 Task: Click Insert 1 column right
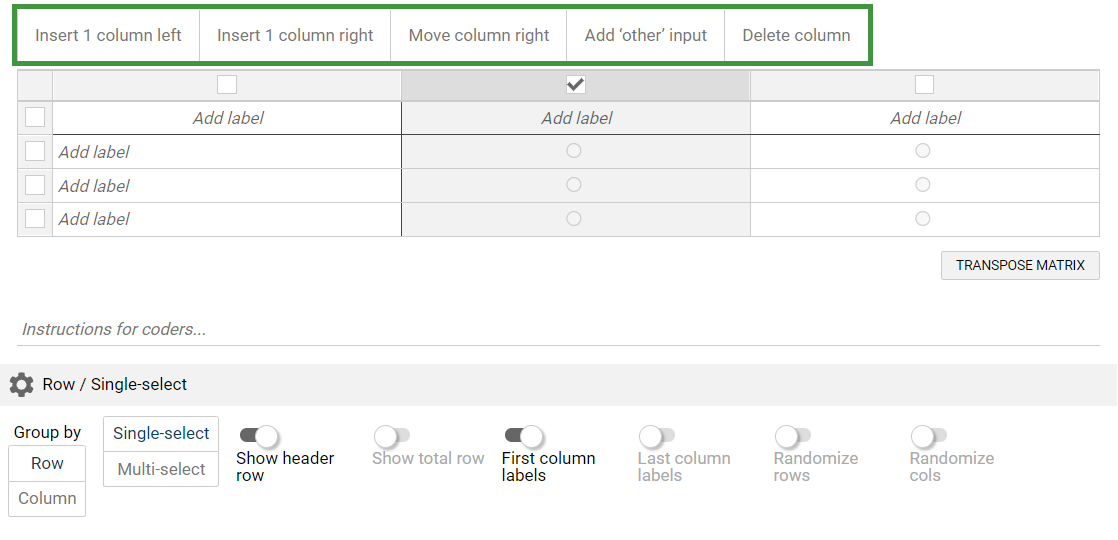295,36
